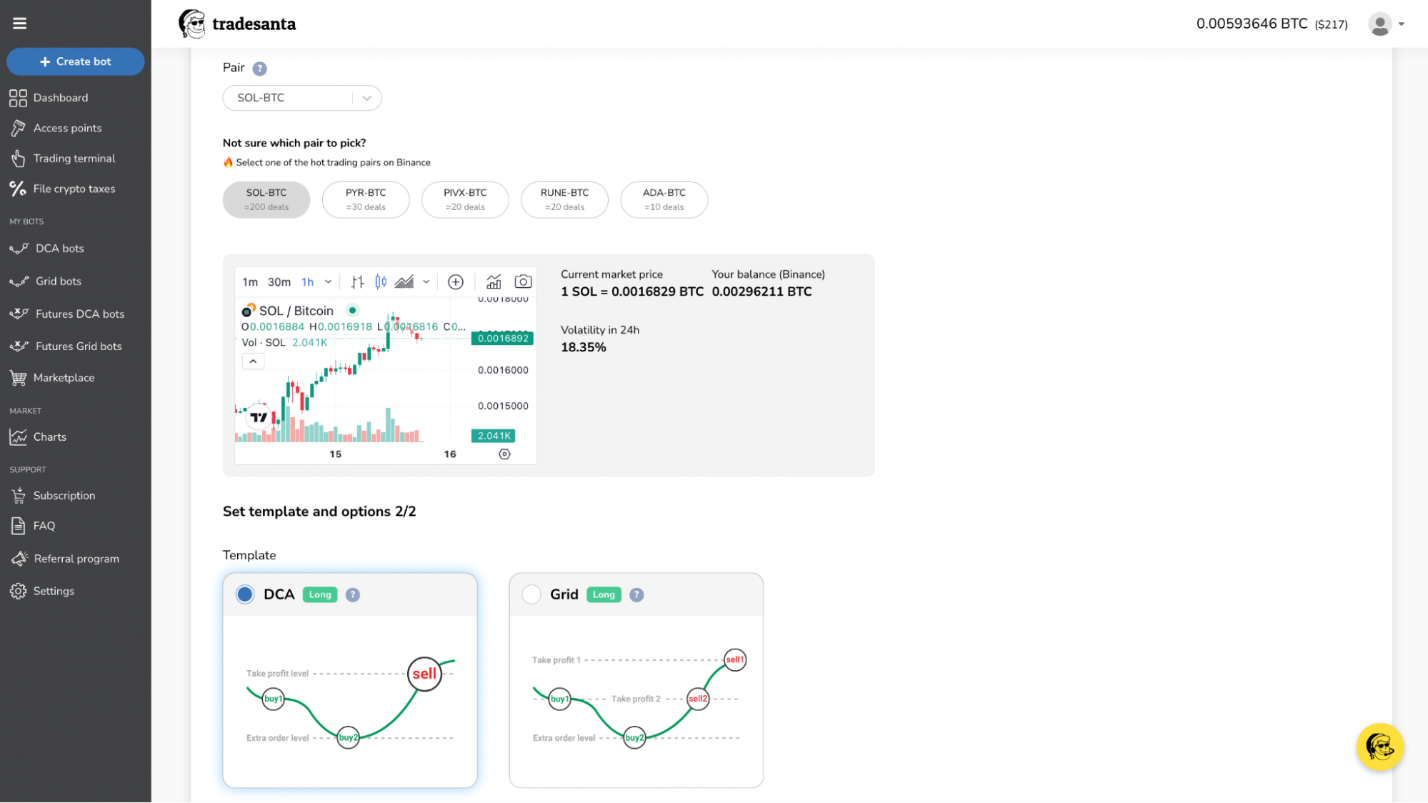The height and width of the screenshot is (803, 1428).
Task: Open the user account dropdown
Action: coord(1384,24)
